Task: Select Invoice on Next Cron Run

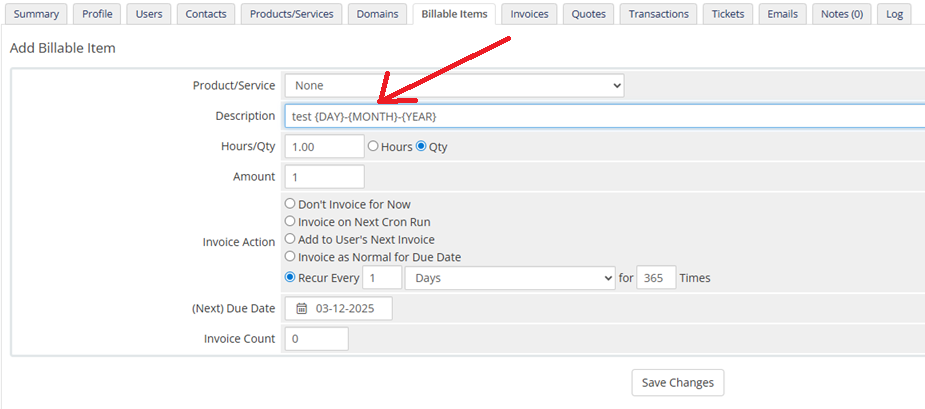Action: pyautogui.click(x=290, y=221)
